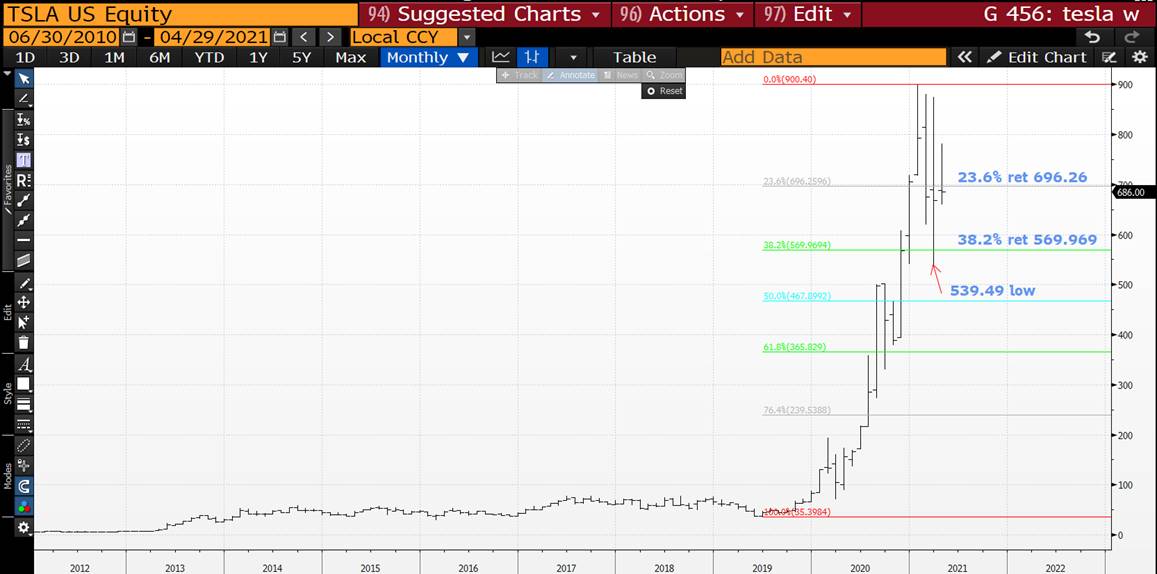Switch to line chart type

pyautogui.click(x=501, y=57)
